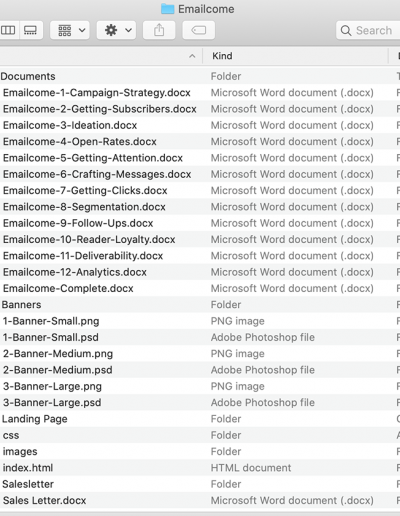Select the Banners folder row

(200, 305)
